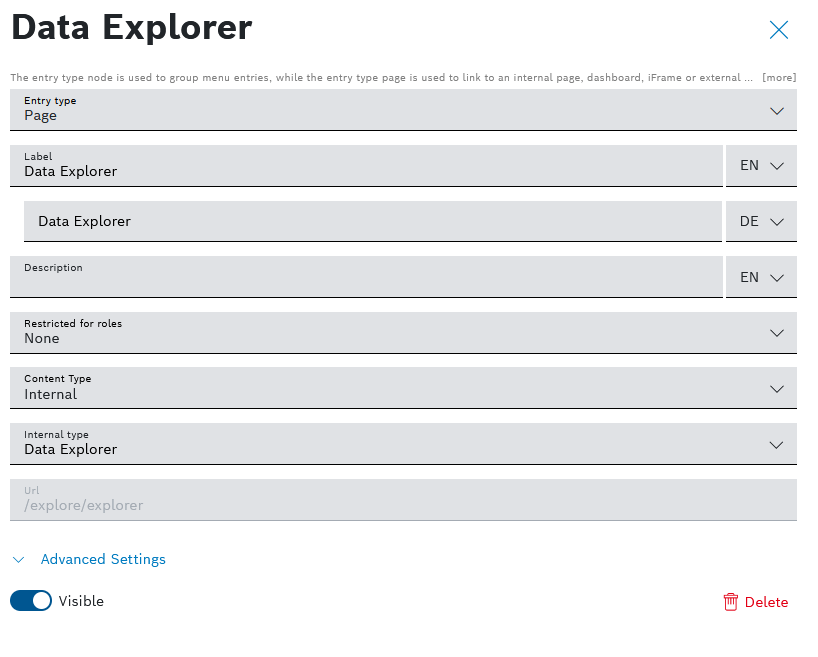Screen dimensions: 818x657
Task: Click the English Label input field
Action: click(366, 171)
